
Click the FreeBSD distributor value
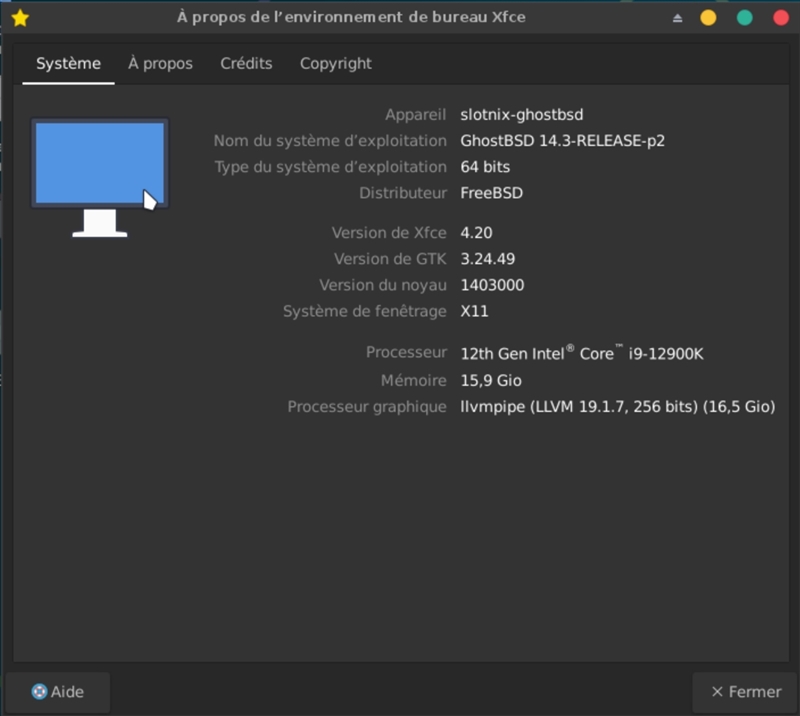click(491, 193)
